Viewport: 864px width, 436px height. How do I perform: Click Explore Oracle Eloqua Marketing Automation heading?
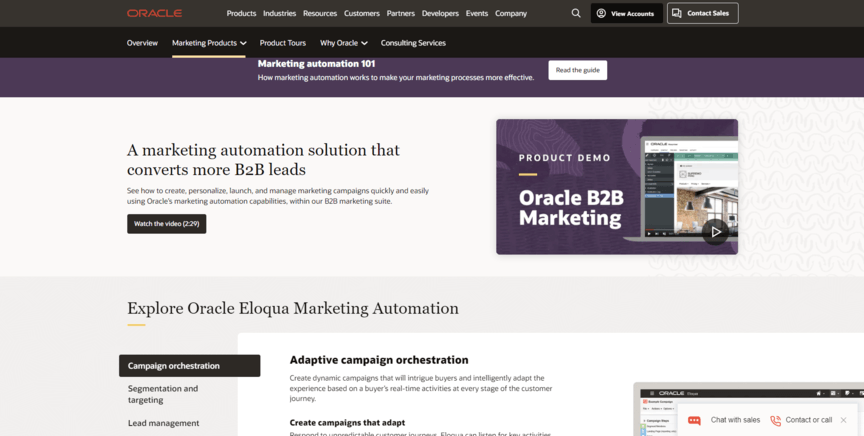pyautogui.click(x=293, y=308)
